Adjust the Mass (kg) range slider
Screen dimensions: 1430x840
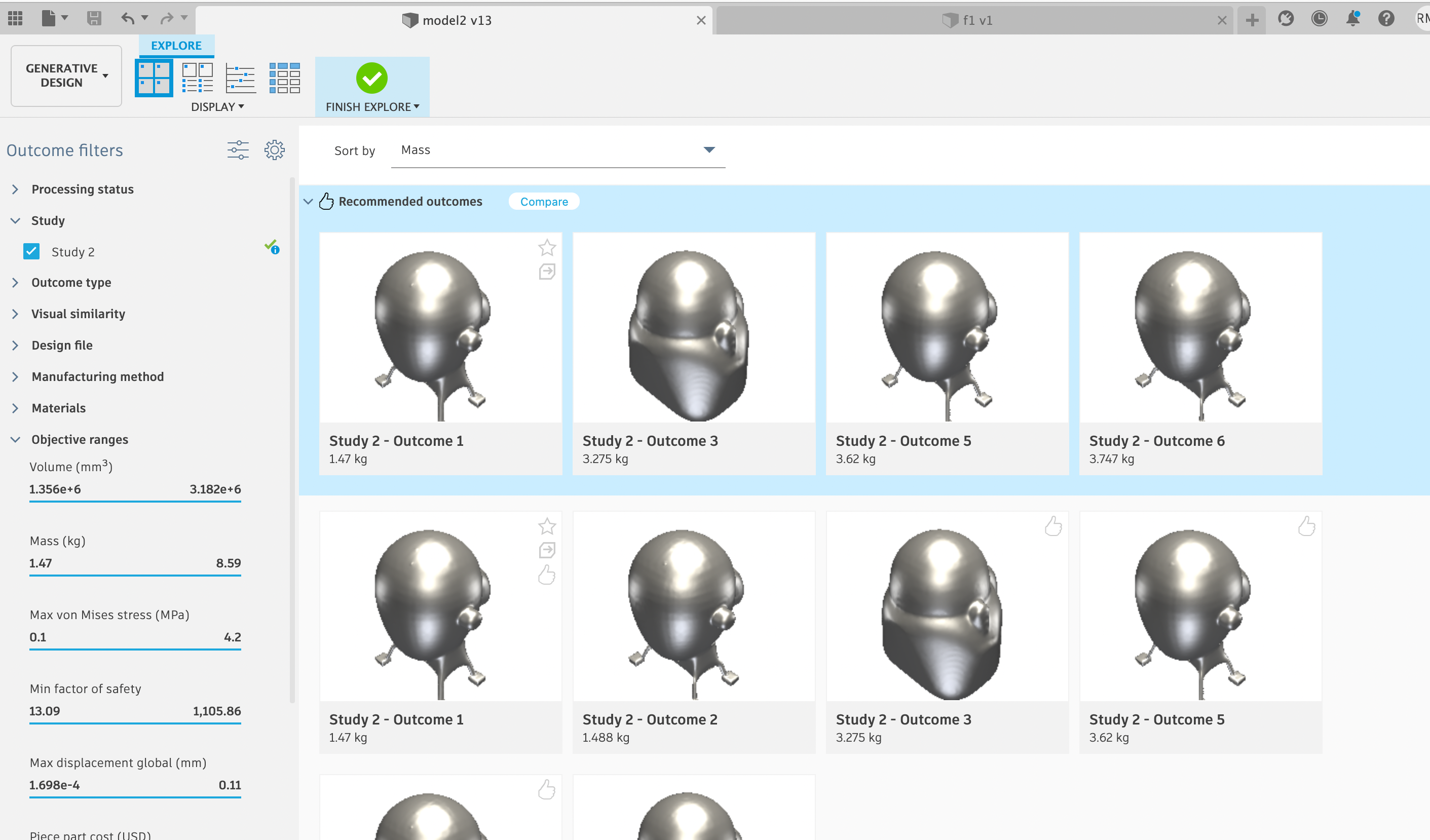click(135, 575)
